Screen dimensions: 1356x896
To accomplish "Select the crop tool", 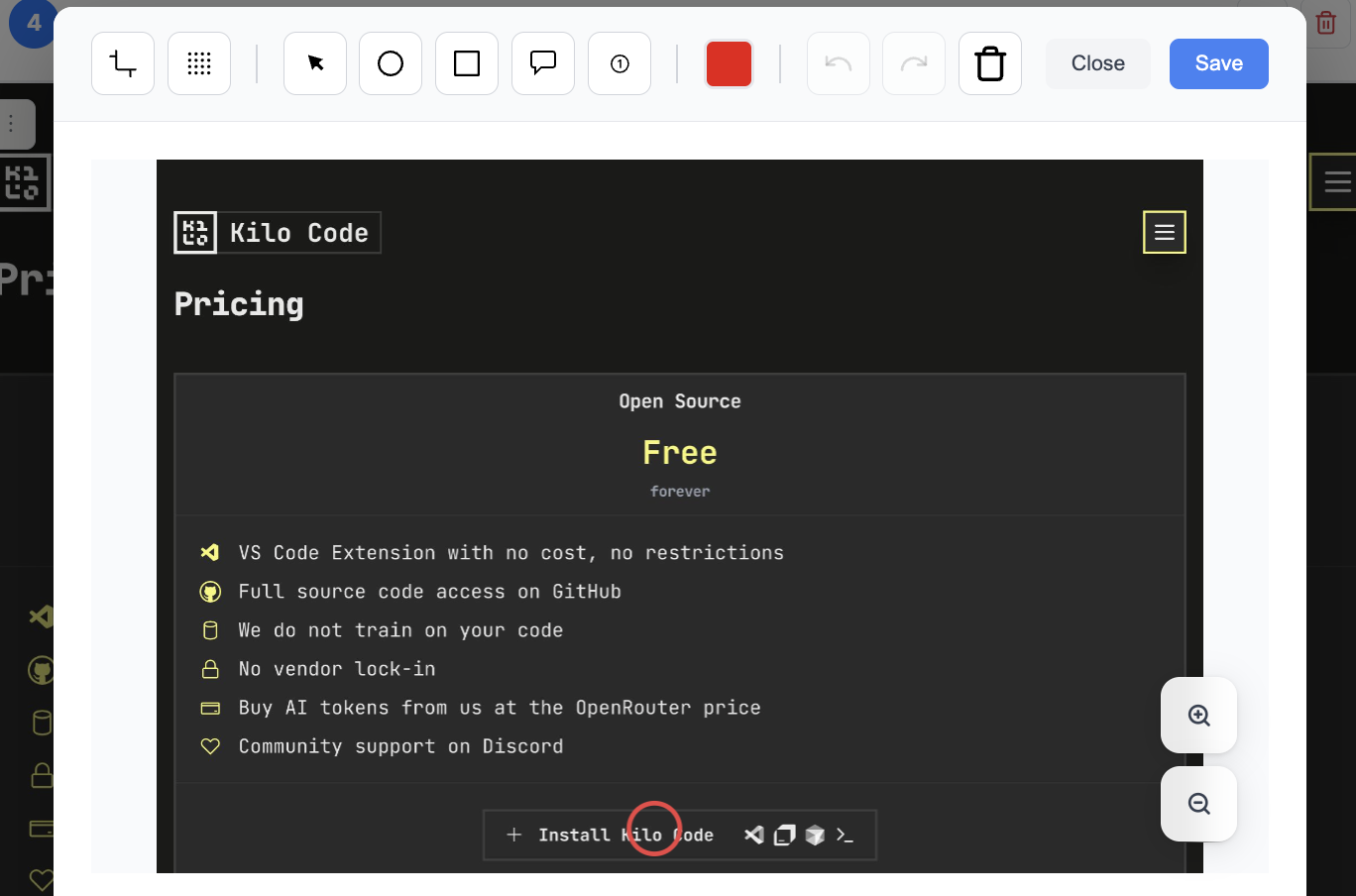I will tap(123, 62).
